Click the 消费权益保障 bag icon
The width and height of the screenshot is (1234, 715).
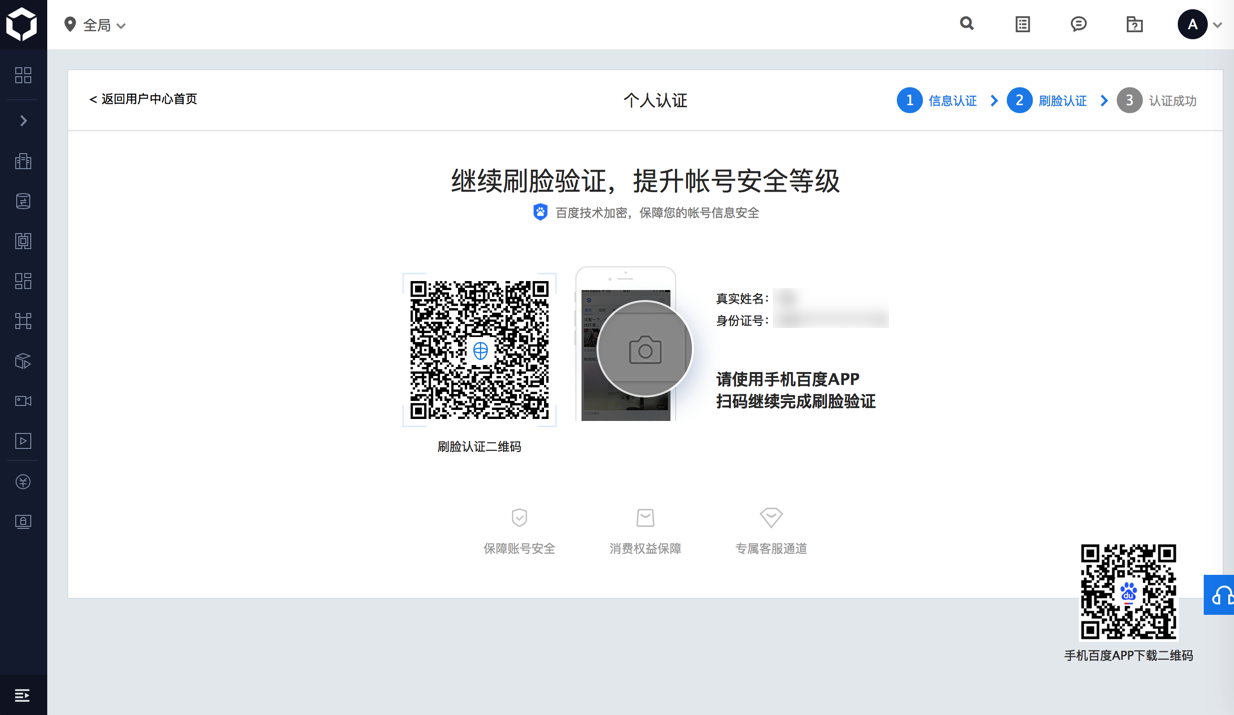tap(645, 517)
